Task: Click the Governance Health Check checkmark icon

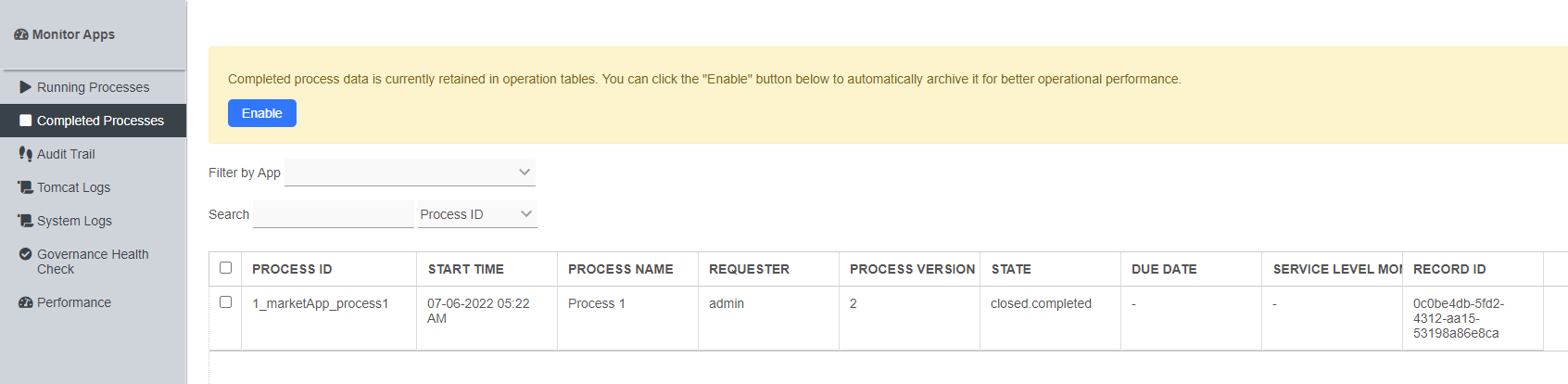Action: (26, 254)
